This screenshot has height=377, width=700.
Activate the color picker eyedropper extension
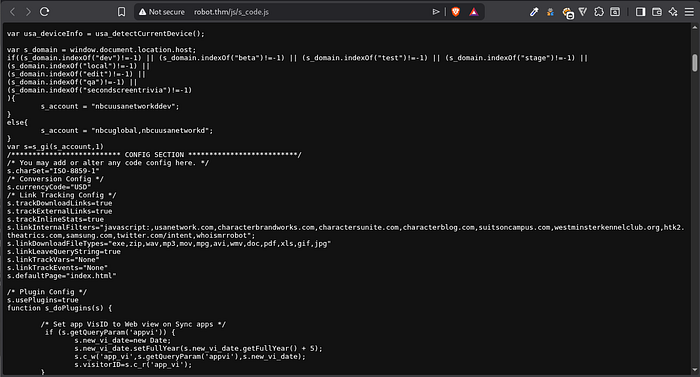pyautogui.click(x=534, y=12)
